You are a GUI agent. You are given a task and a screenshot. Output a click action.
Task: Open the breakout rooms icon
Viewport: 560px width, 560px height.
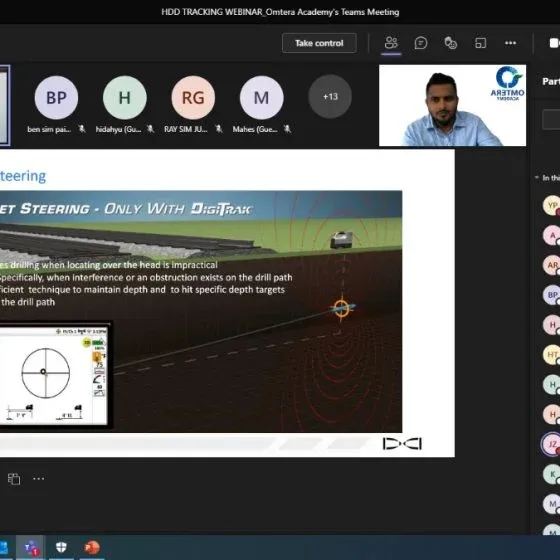[x=480, y=43]
